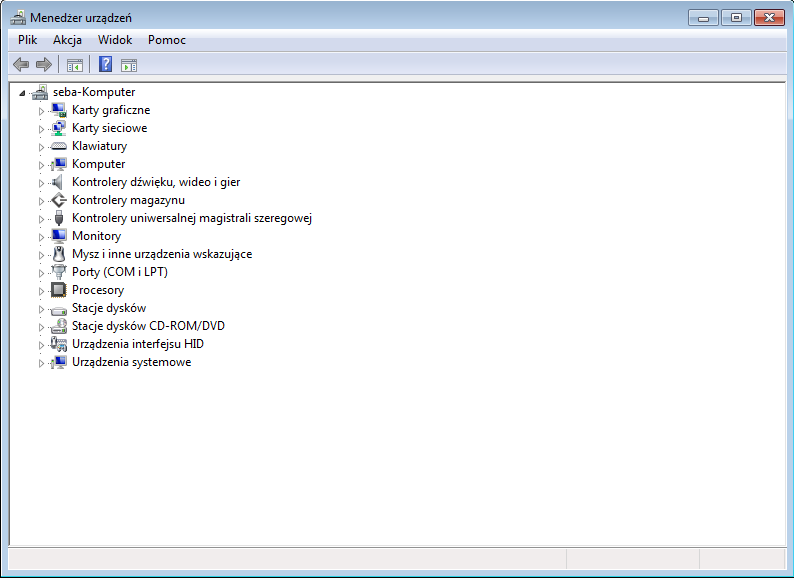Select the Stacje dysków CD-ROM/DVD label
Viewport: 794px width, 580px height.
148,326
